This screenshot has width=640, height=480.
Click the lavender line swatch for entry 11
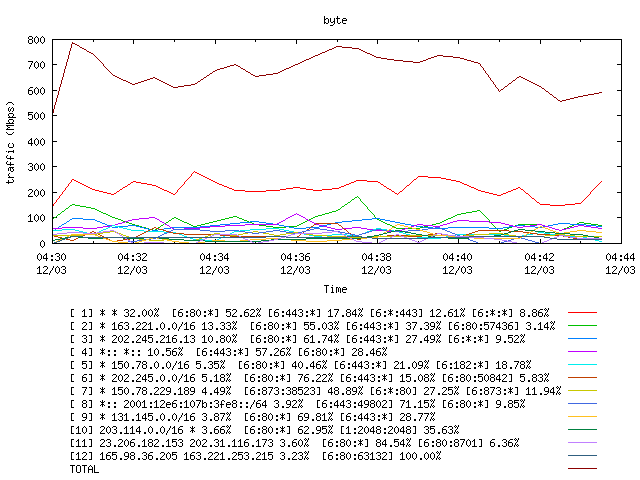tap(582, 443)
